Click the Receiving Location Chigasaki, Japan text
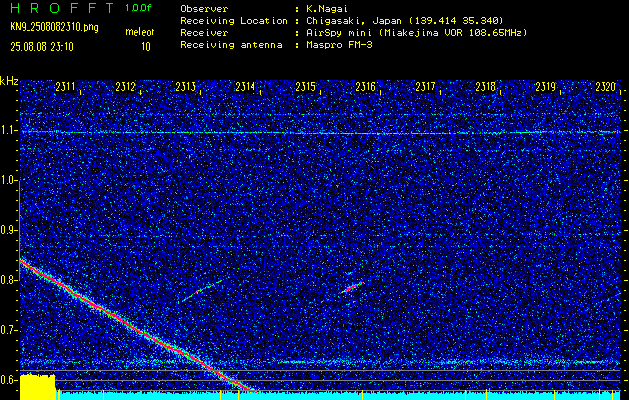629x400 pixels. click(404, 20)
